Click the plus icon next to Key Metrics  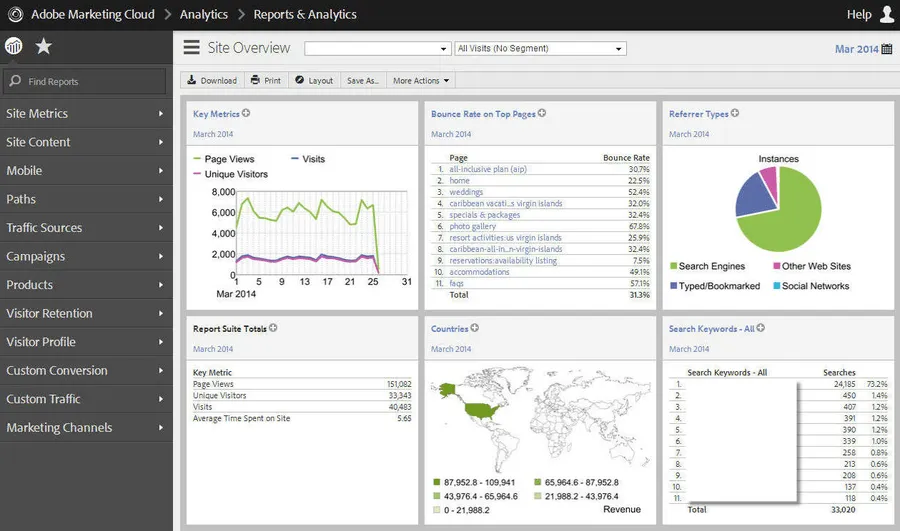[x=246, y=113]
